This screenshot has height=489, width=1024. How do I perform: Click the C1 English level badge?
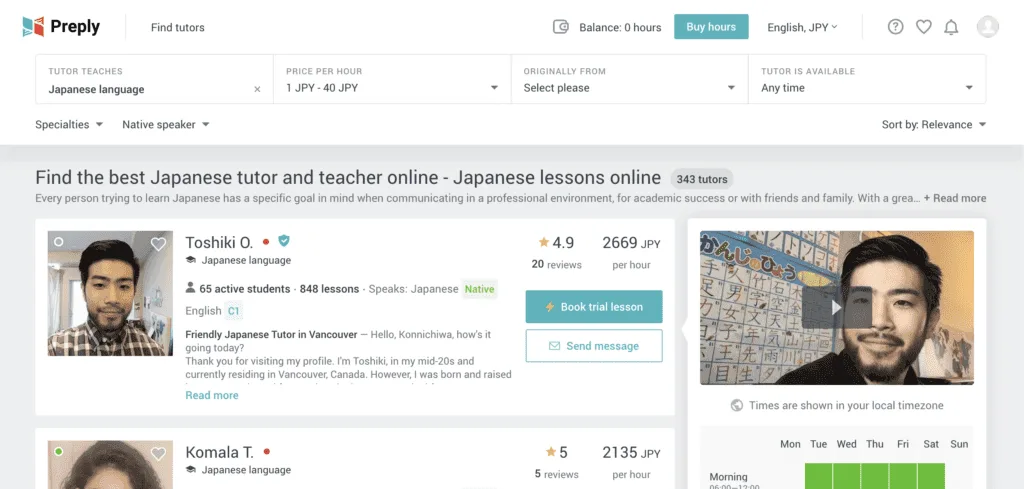coord(233,311)
